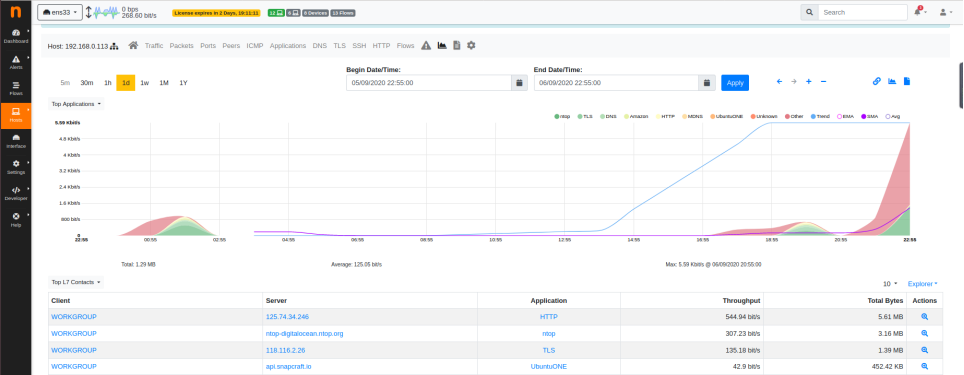The image size is (964, 375).
Task: Focus the Search input field
Action: point(863,12)
